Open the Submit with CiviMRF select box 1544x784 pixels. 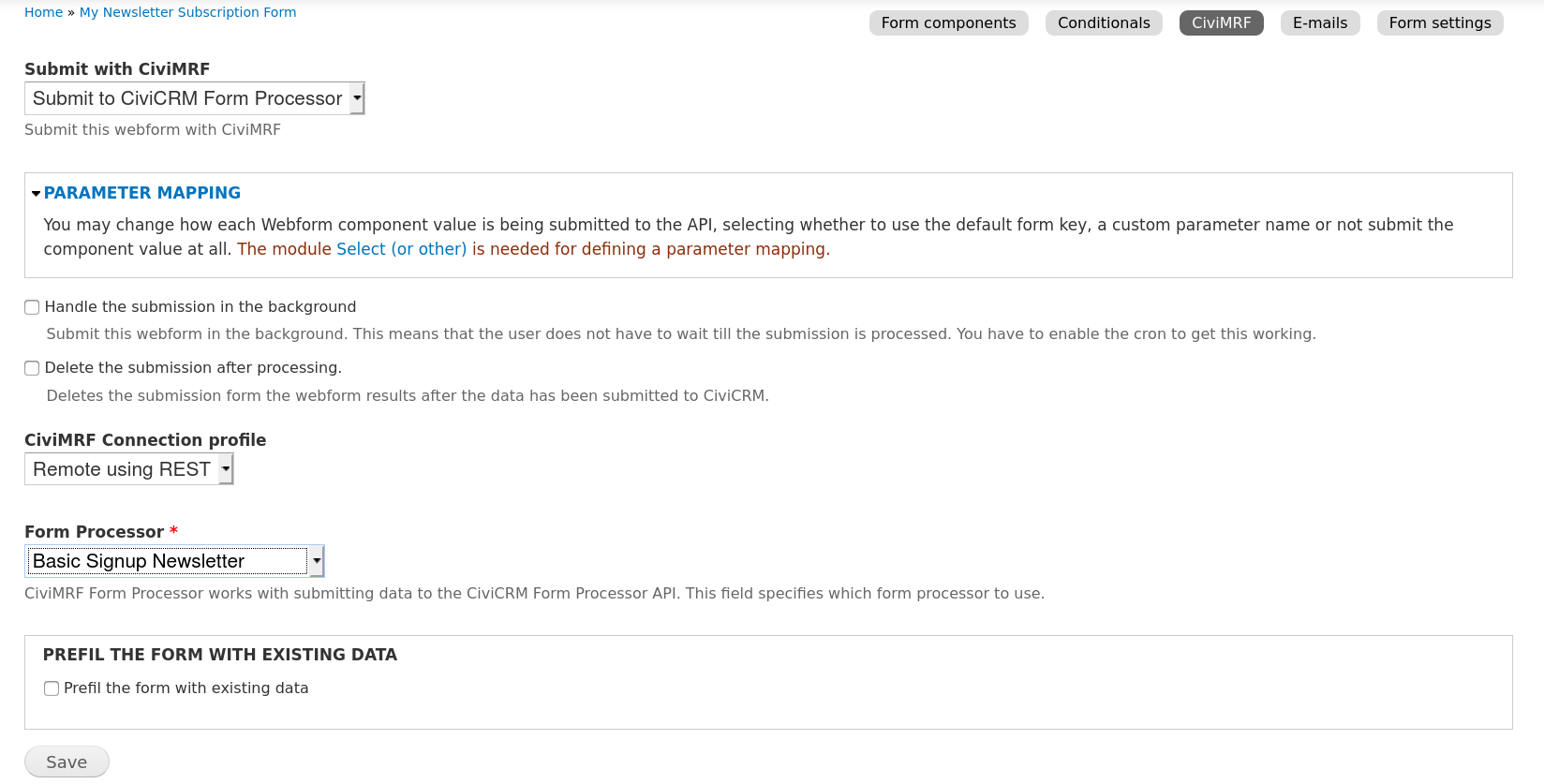click(x=187, y=98)
